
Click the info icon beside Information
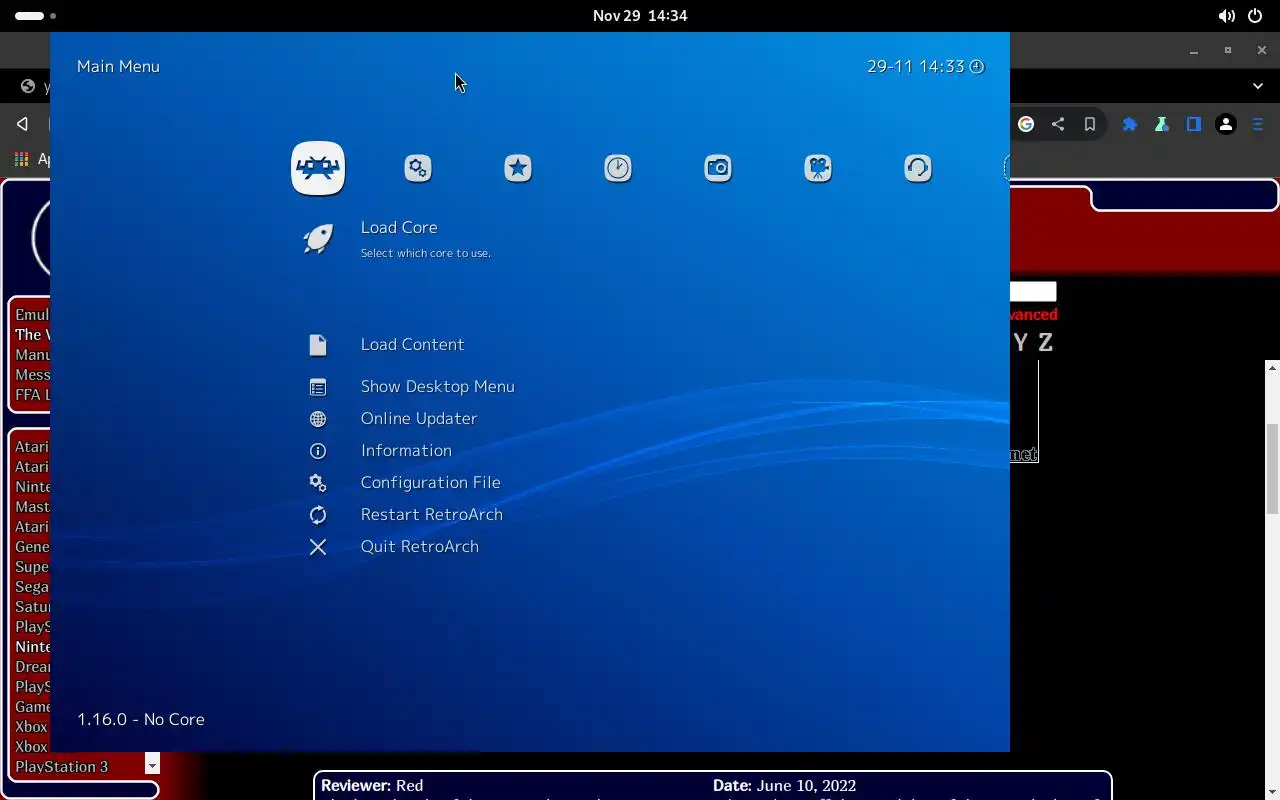(318, 451)
